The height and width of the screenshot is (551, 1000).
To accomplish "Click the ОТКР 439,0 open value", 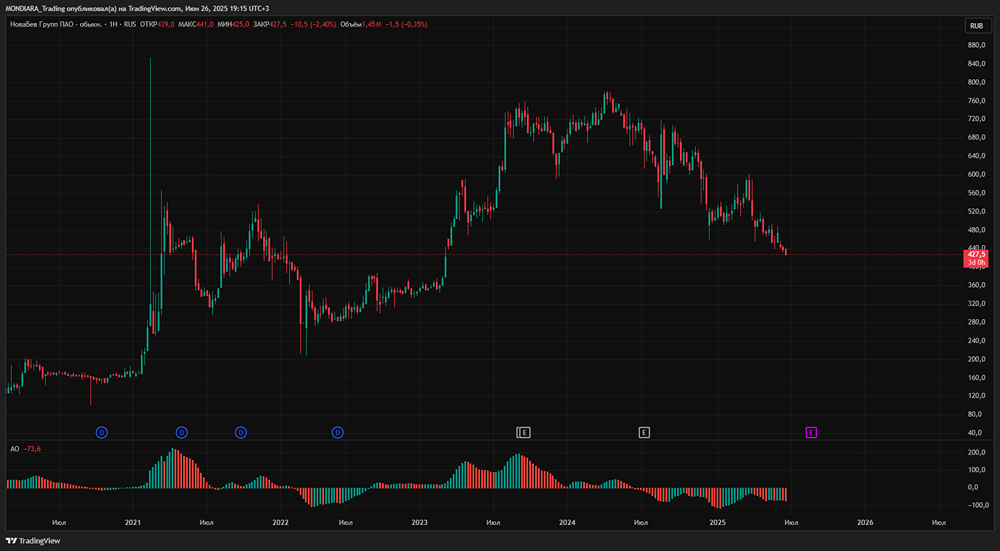I will [x=157, y=24].
